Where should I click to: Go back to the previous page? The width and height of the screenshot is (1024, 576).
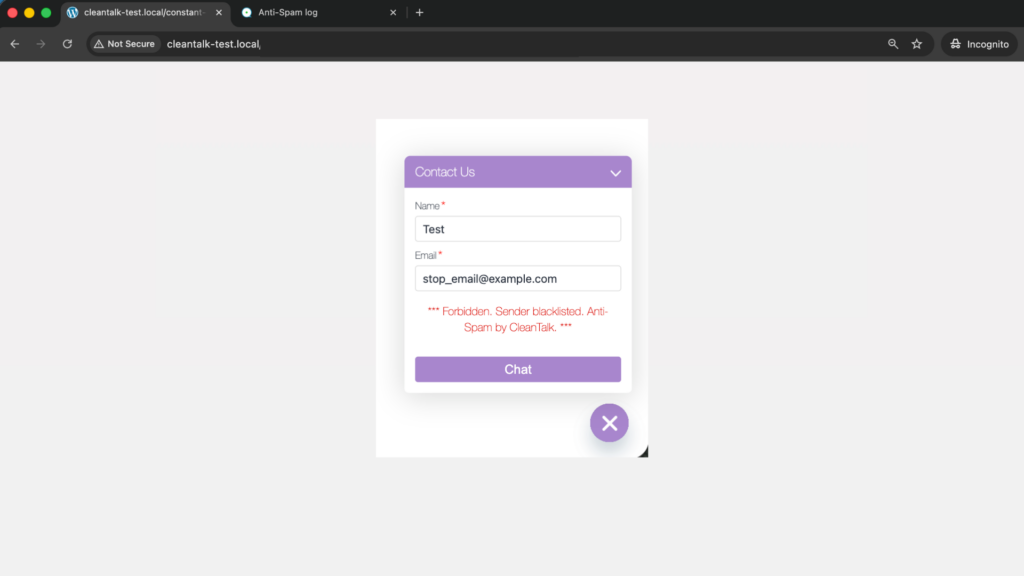14,44
